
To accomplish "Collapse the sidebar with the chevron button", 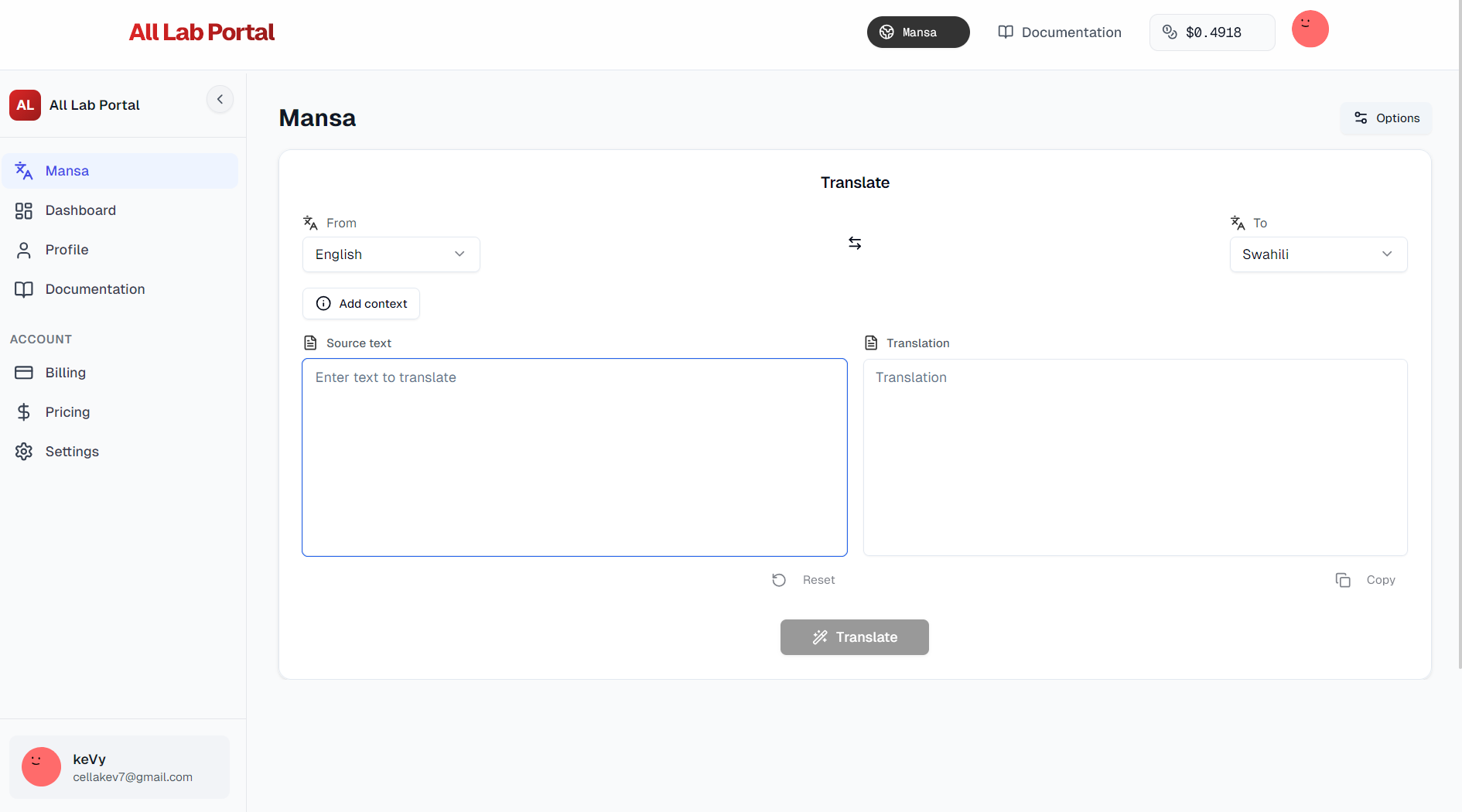I will (220, 99).
